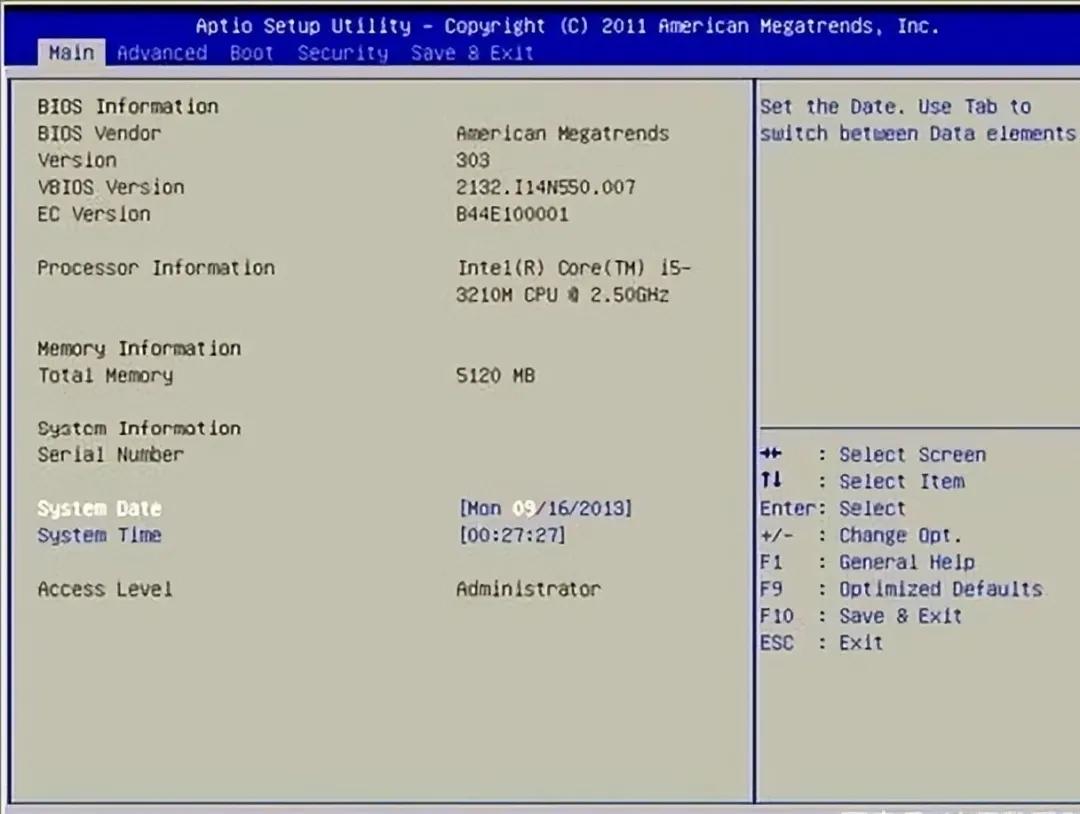Go to the Boot tab
1080x814 pixels.
[x=251, y=53]
